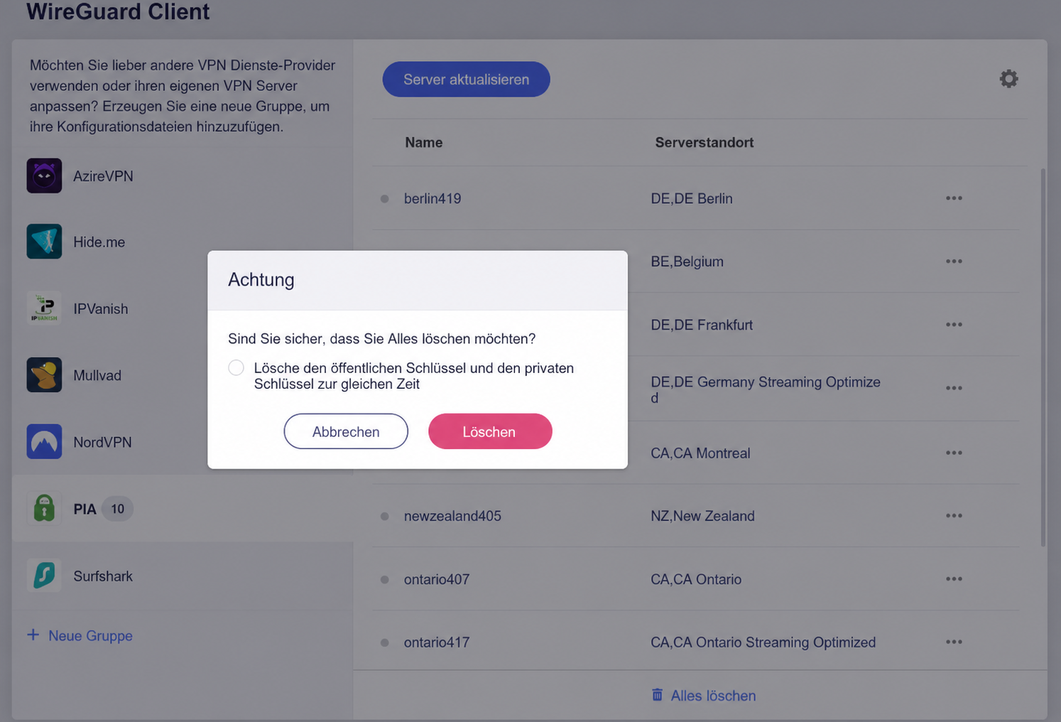Image resolution: width=1061 pixels, height=722 pixels.
Task: Choose the Mullvad mole icon
Action: [x=44, y=375]
